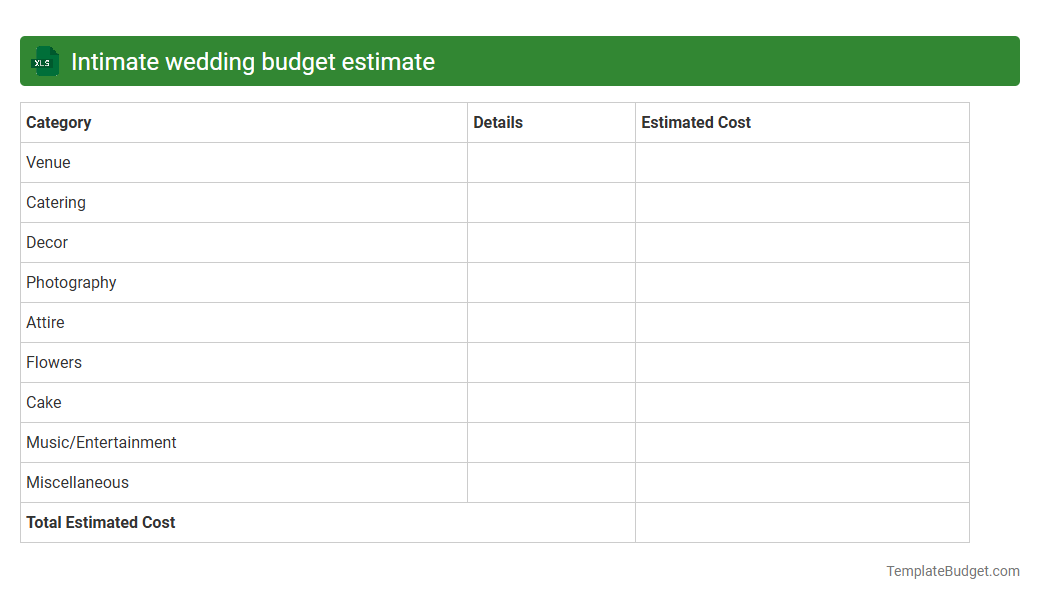Click the Flowers row label
1040x600 pixels.
[x=53, y=362]
